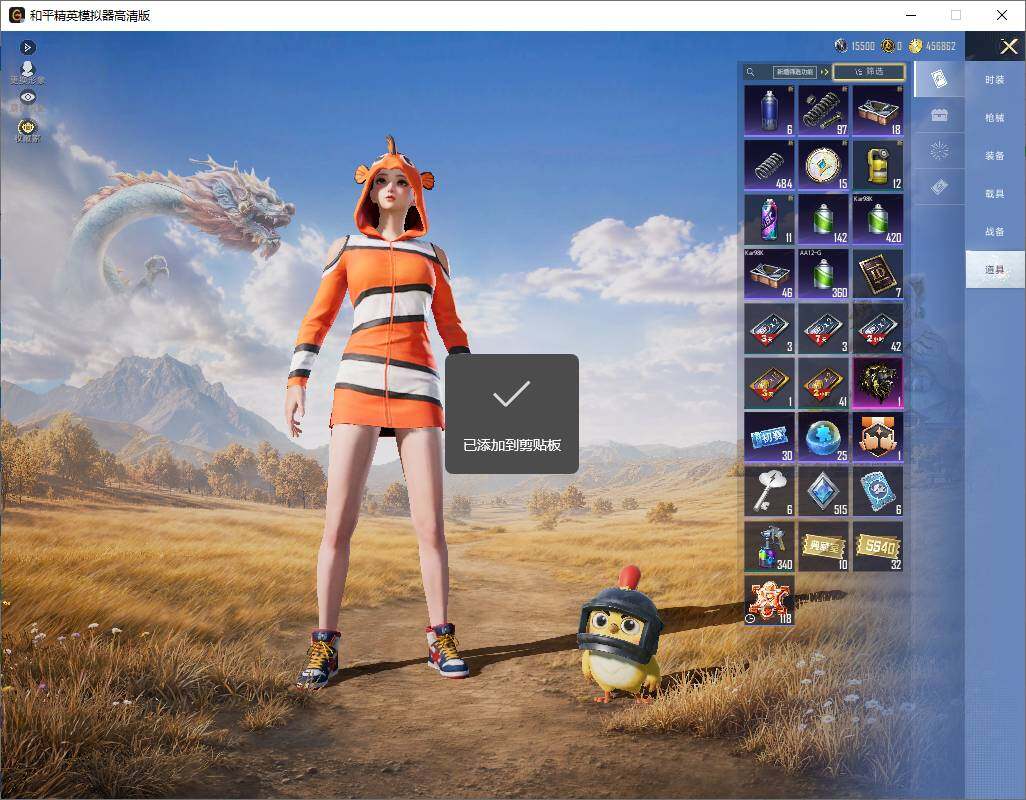The image size is (1026, 800).
Task: Select the gold SS40 ticket counted 32
Action: (878, 546)
